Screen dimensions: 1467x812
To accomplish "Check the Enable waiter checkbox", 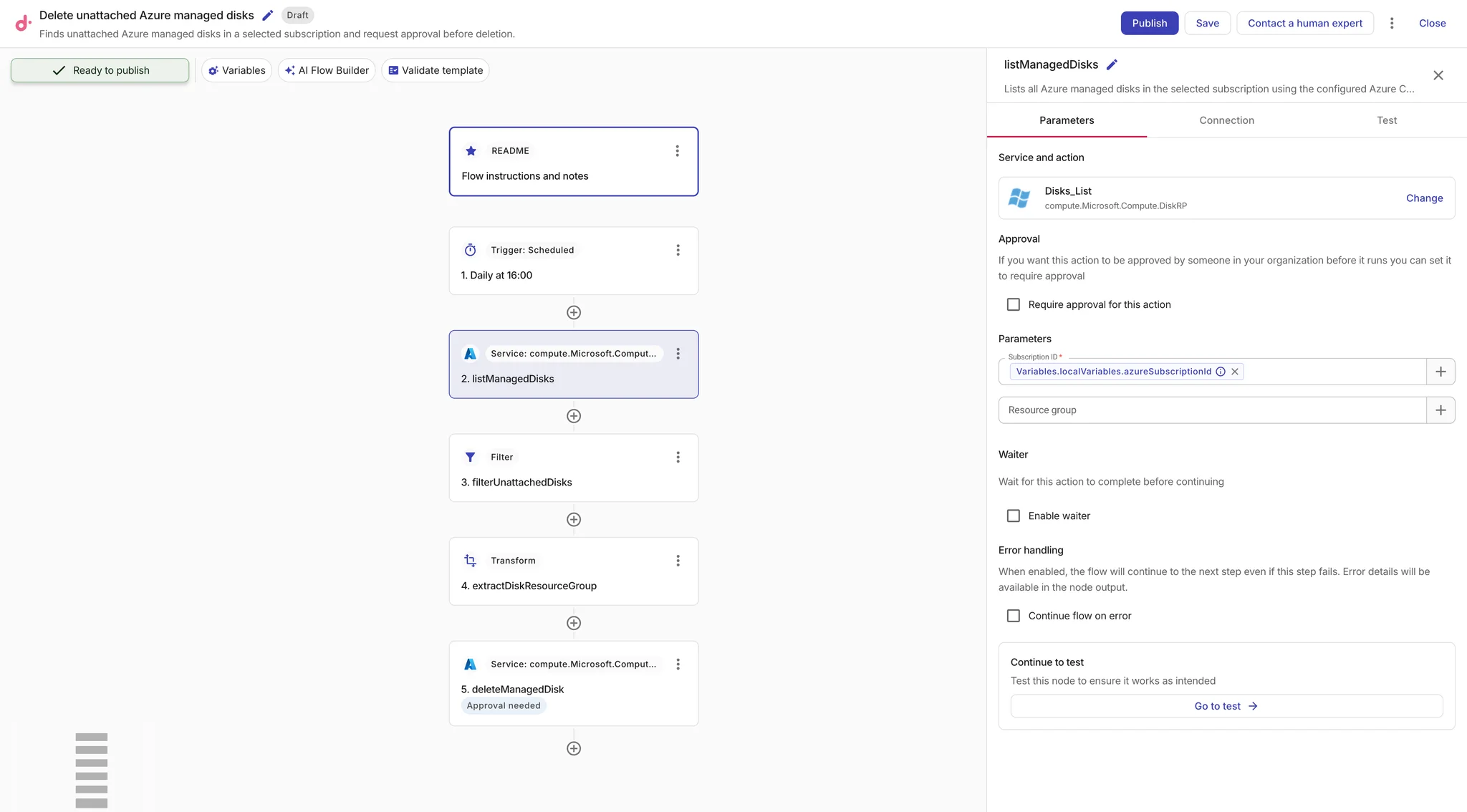I will point(1014,516).
